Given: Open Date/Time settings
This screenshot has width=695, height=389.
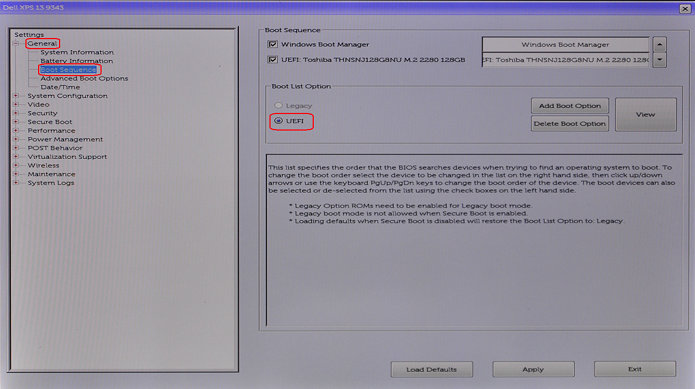Looking at the screenshot, I should (x=60, y=87).
